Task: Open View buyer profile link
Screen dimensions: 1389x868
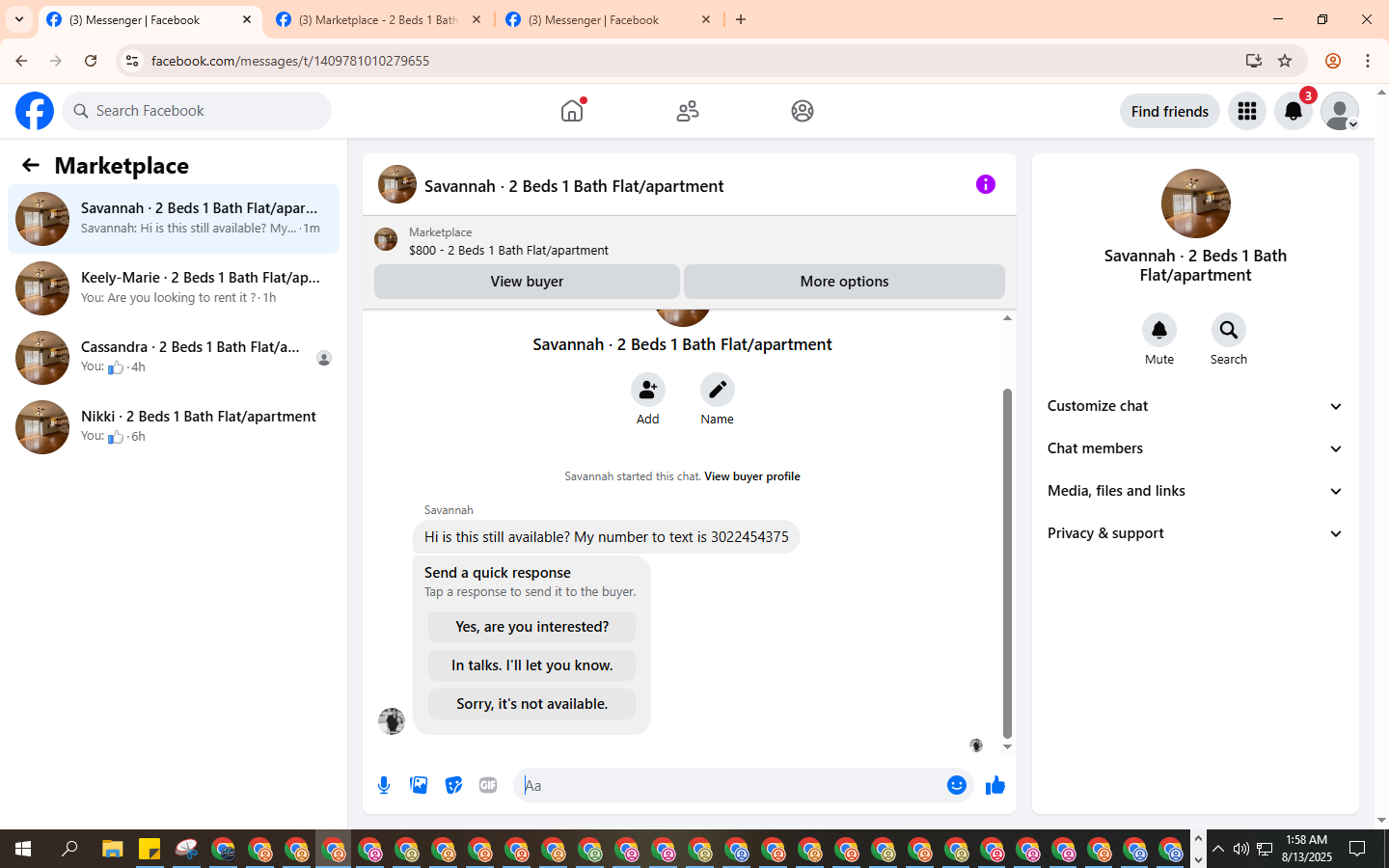Action: 752,476
